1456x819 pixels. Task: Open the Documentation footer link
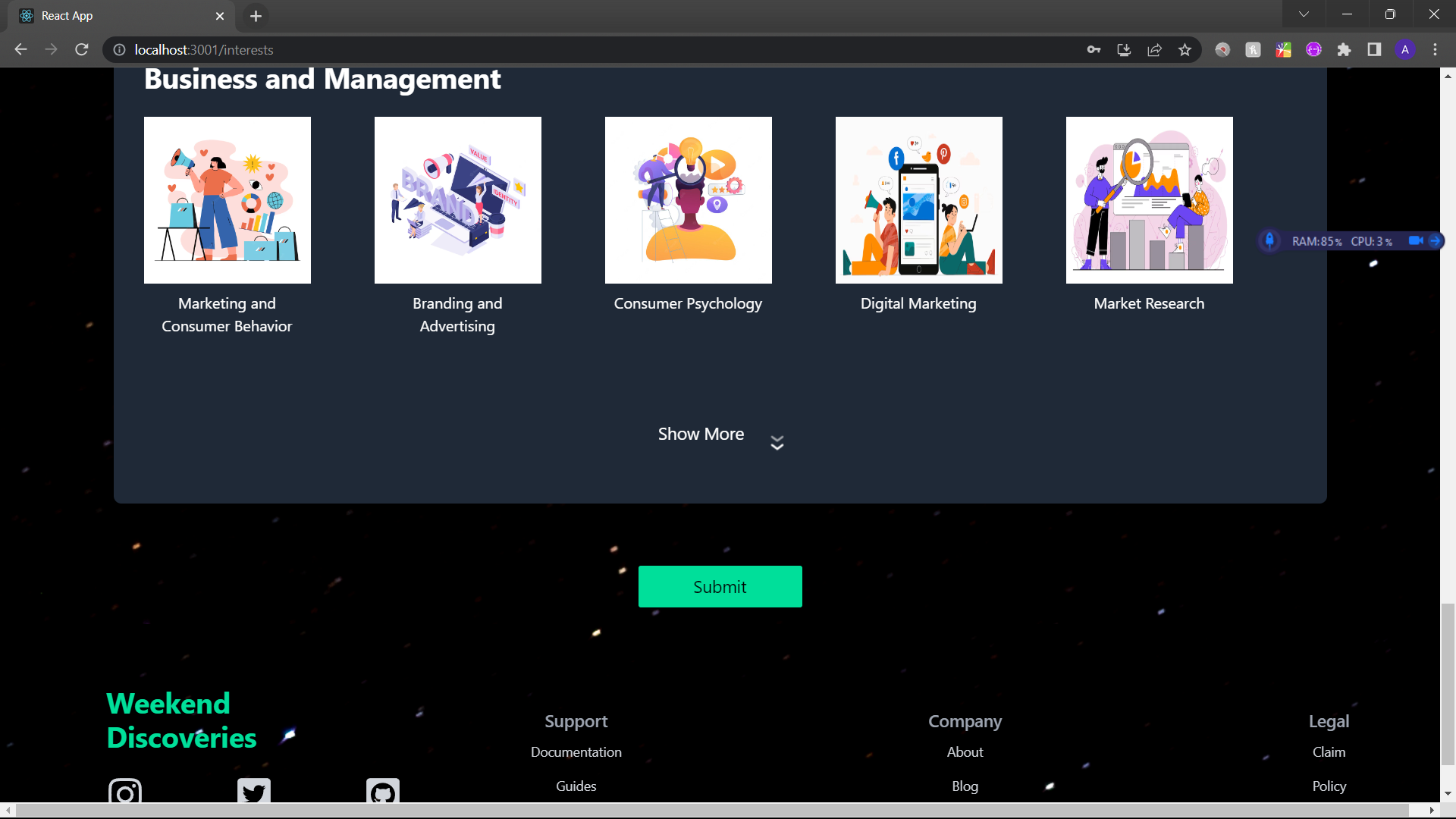[576, 752]
